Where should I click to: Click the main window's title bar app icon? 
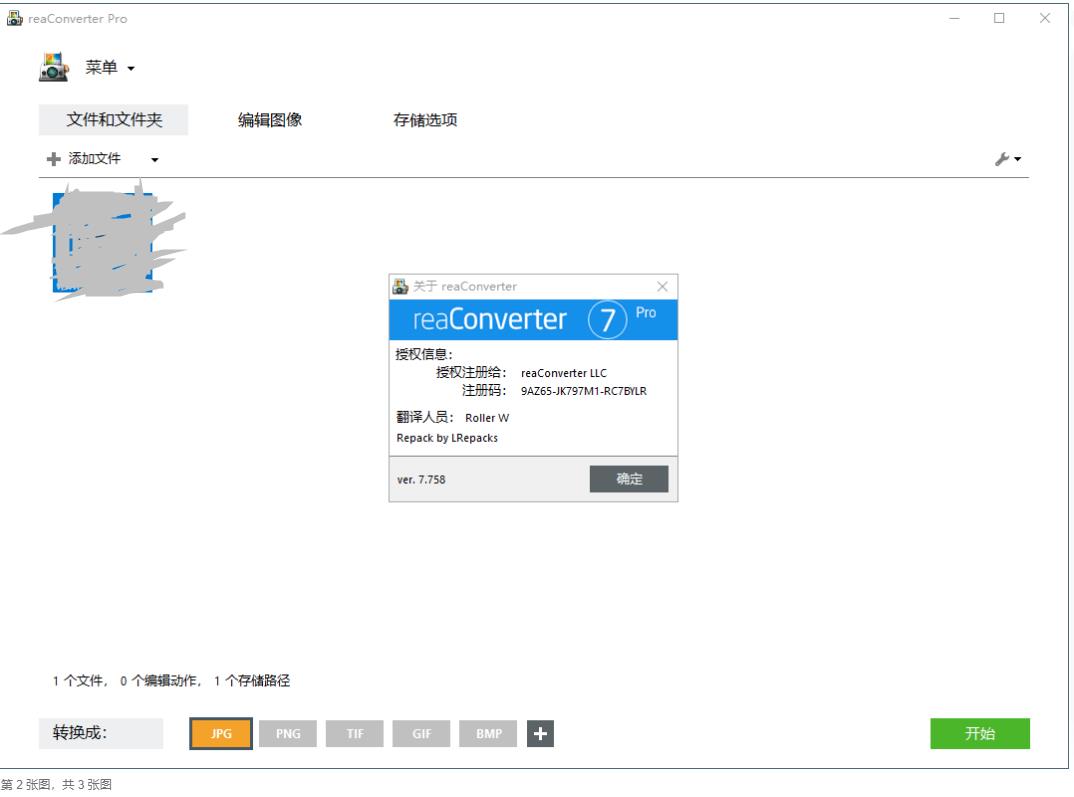[x=16, y=15]
